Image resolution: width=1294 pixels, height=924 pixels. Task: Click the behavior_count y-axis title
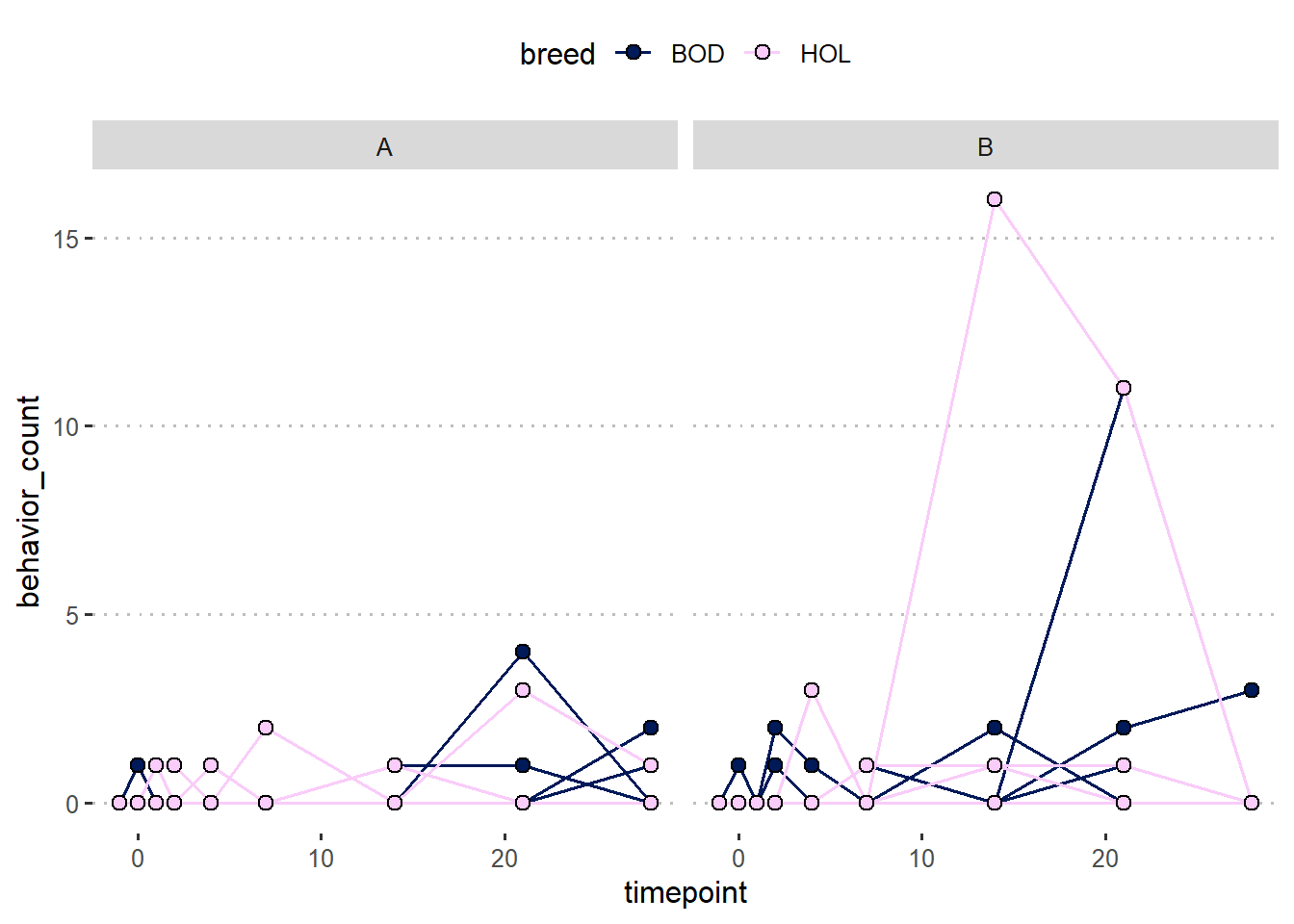29,500
